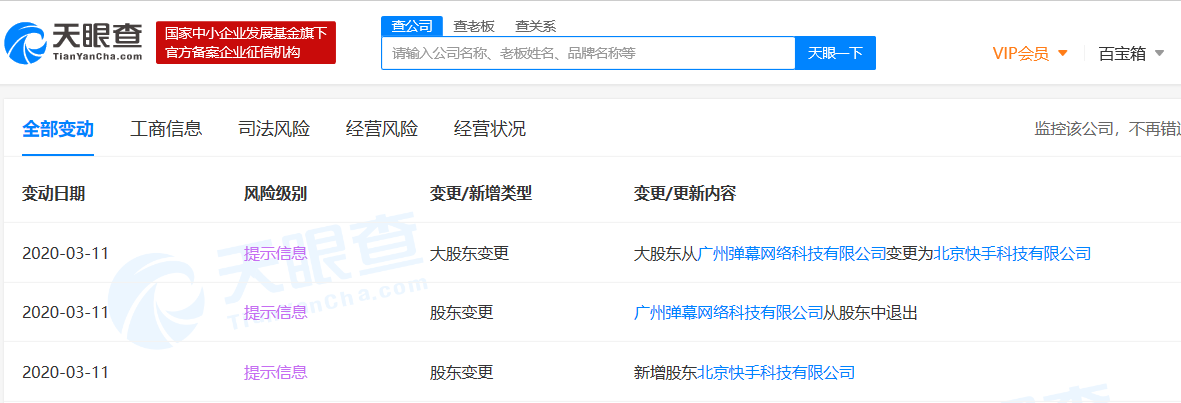Click 提示信息 in the 大股东变更 row
1181x403 pixels.
[x=276, y=253]
